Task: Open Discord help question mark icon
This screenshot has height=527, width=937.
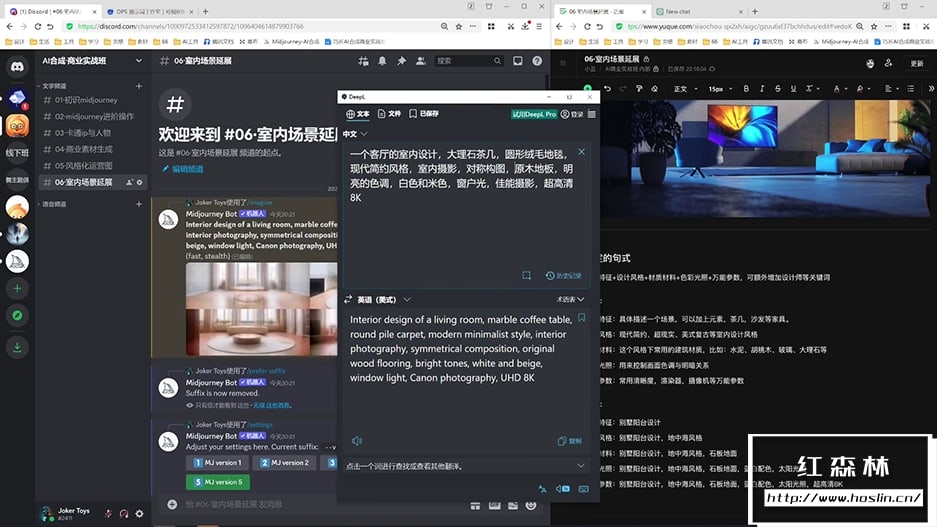Action: [537, 61]
